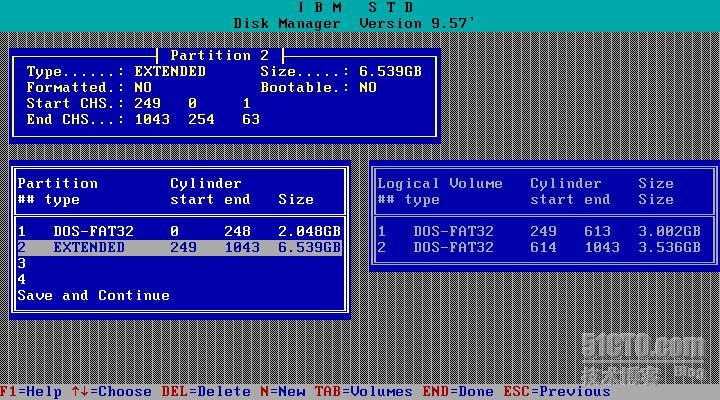Select partition 1 DOS-FAT32 row
The image size is (720, 400).
180,231
